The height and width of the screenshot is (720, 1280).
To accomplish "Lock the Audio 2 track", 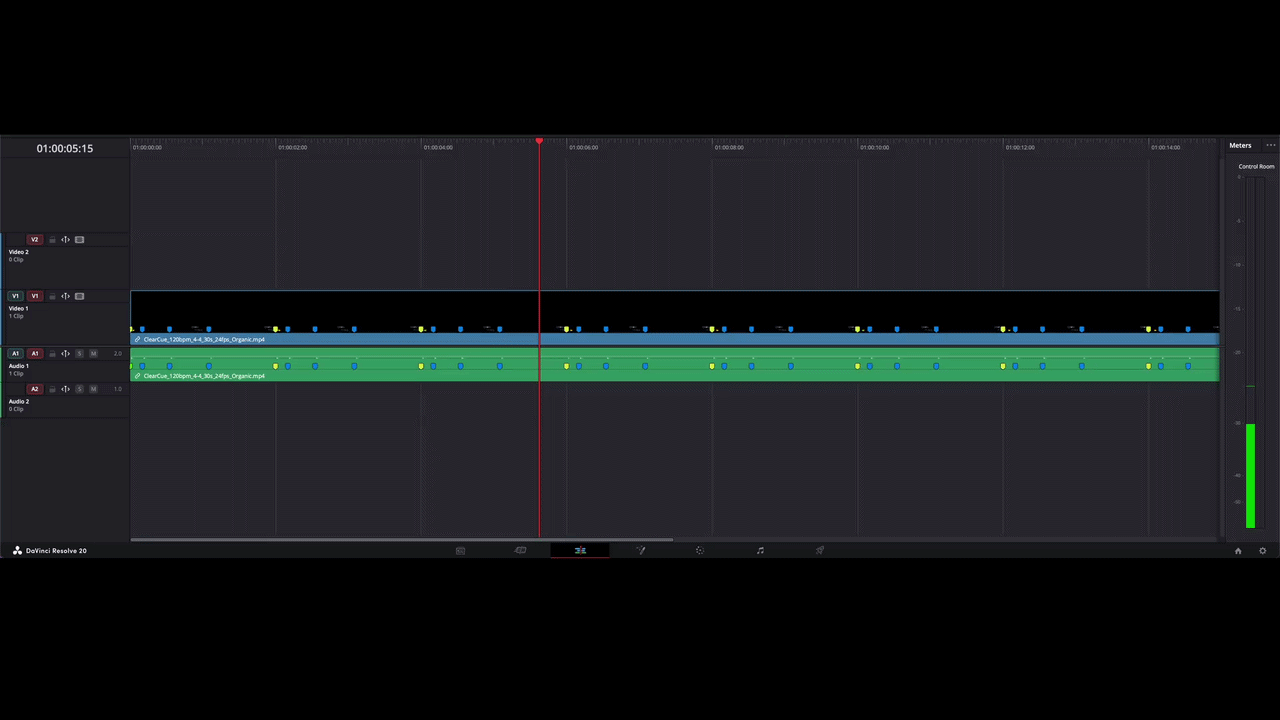I will click(x=52, y=389).
